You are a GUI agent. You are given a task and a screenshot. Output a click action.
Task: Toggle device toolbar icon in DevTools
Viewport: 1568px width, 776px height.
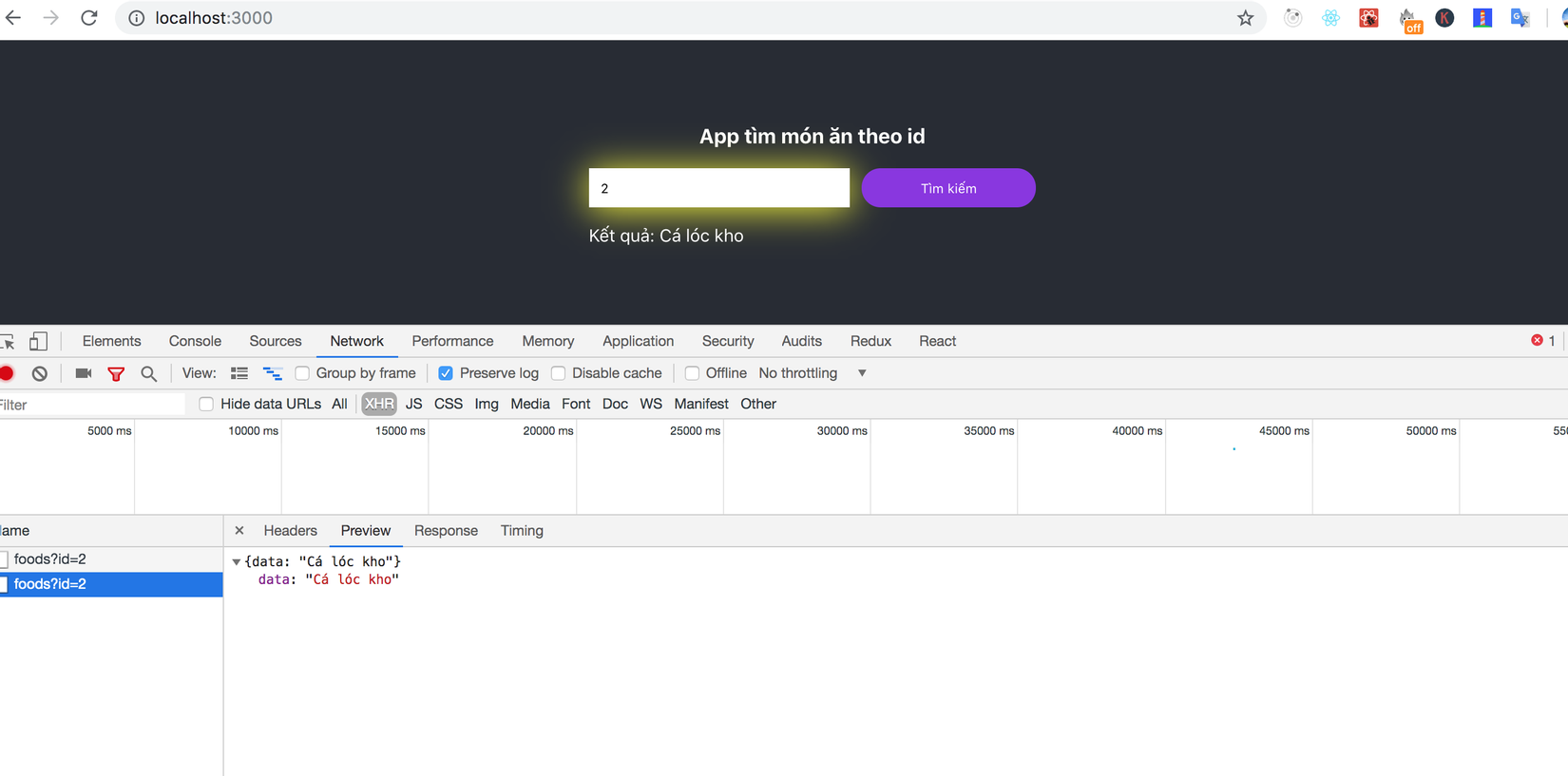[x=38, y=341]
